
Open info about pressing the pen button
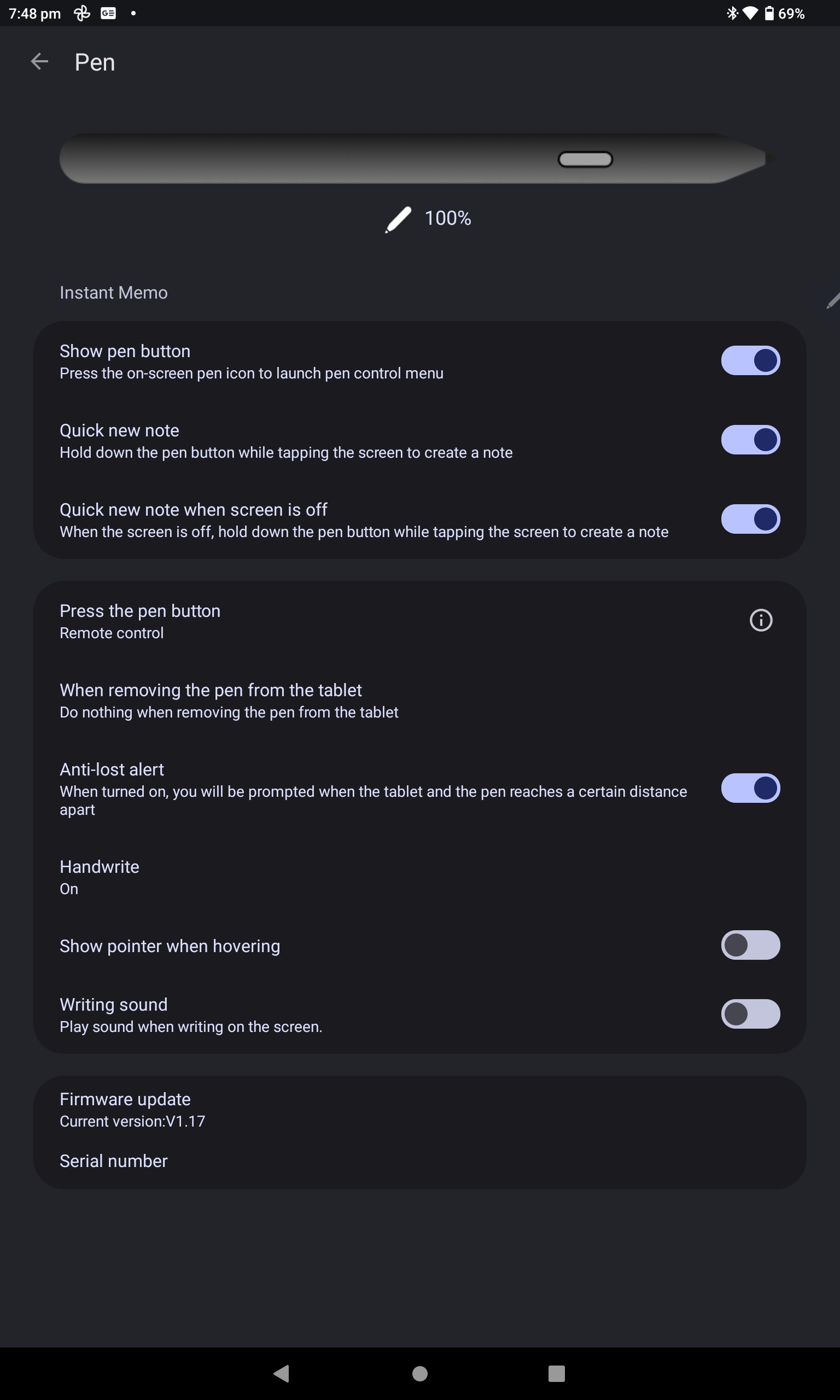pyautogui.click(x=761, y=620)
